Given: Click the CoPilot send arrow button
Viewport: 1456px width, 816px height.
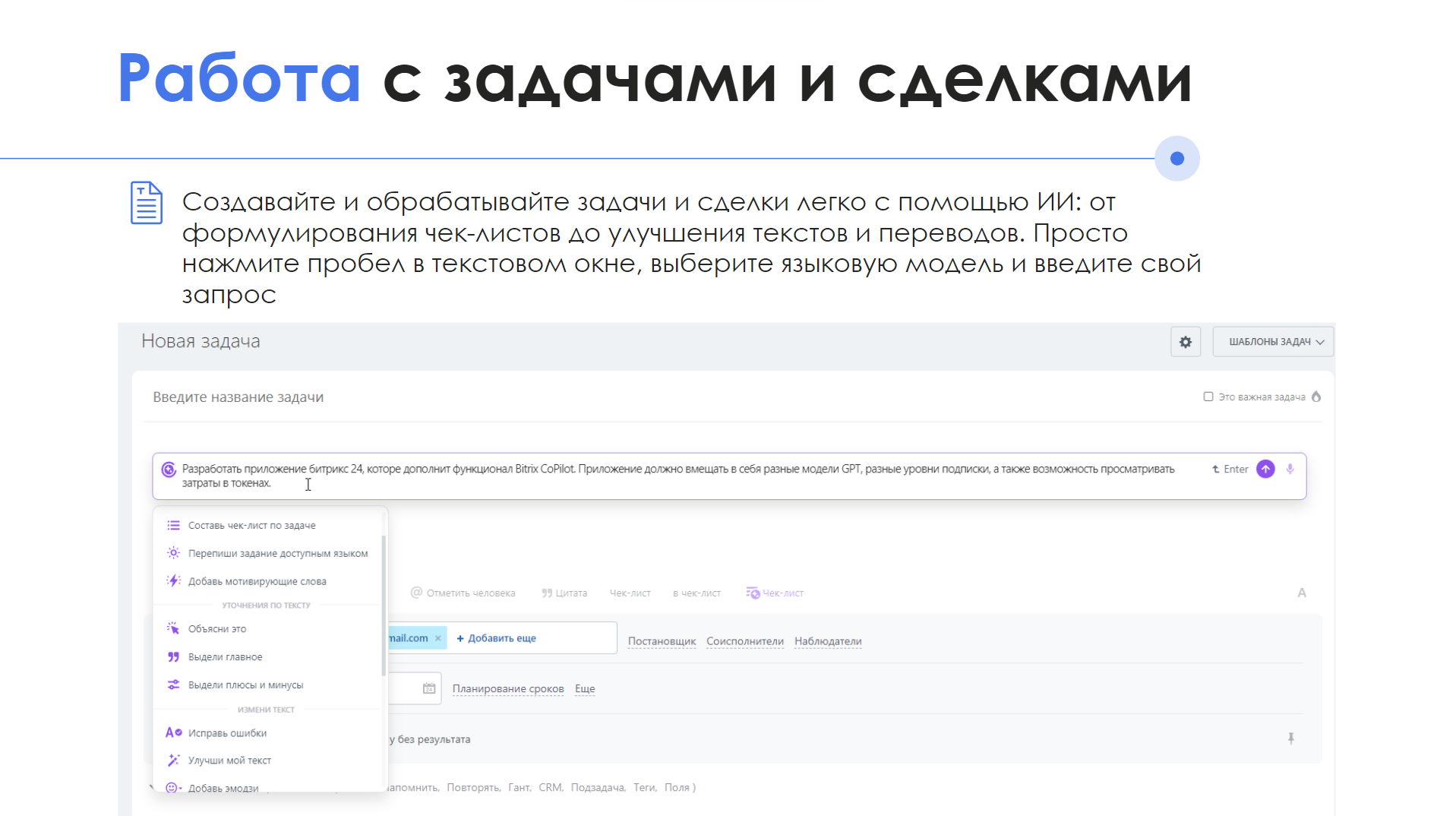Looking at the screenshot, I should coord(1265,469).
